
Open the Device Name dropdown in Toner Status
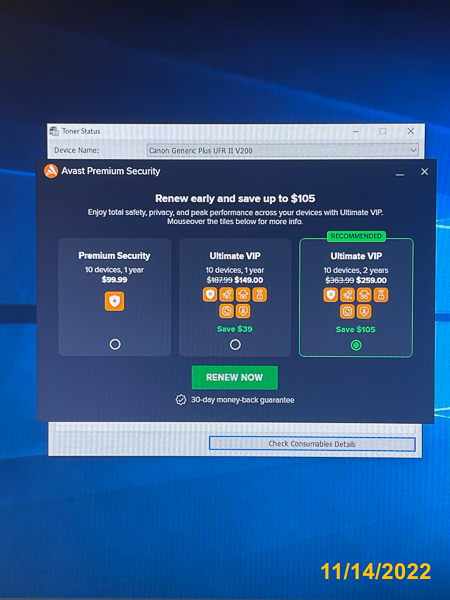[x=283, y=150]
